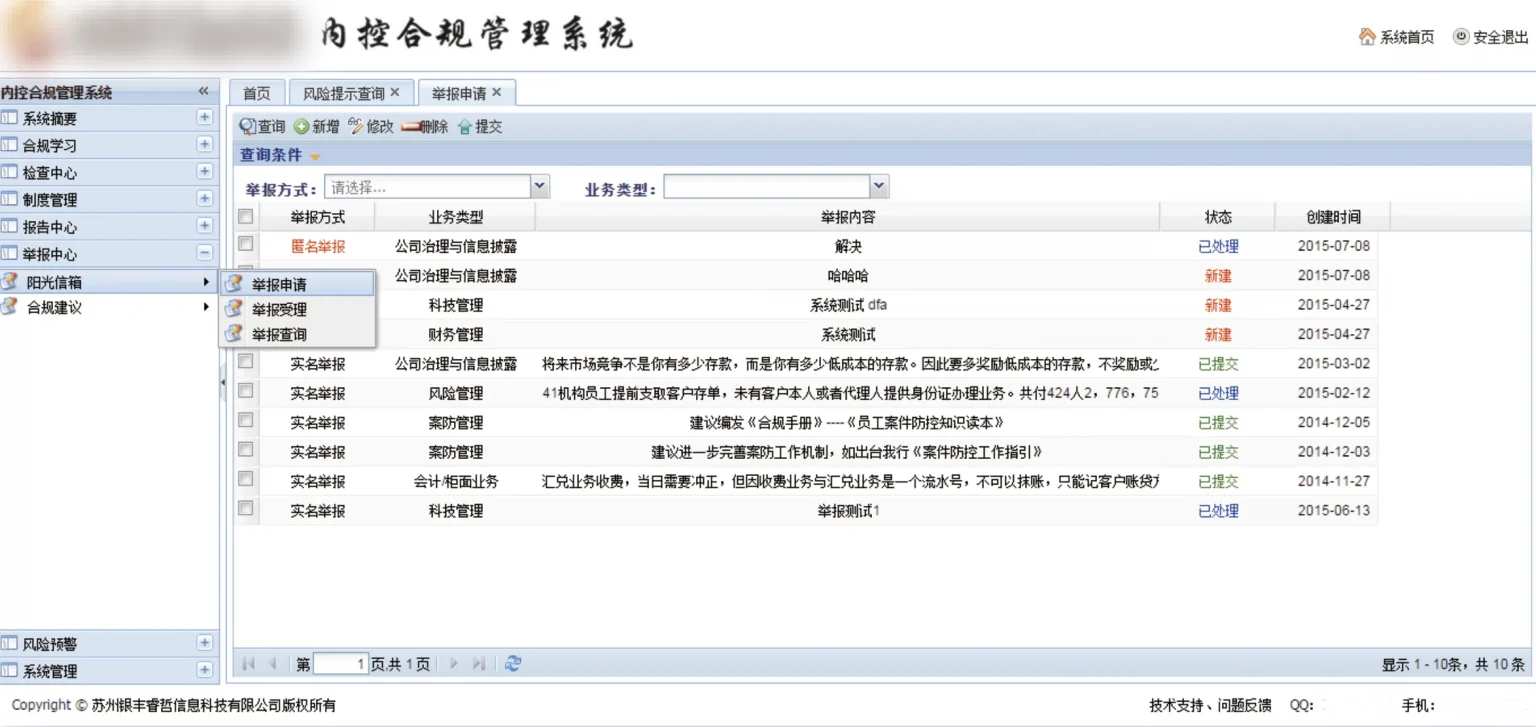The width and height of the screenshot is (1536, 727).
Task: Click the 删除 delete toolbar icon
Action: click(410, 127)
